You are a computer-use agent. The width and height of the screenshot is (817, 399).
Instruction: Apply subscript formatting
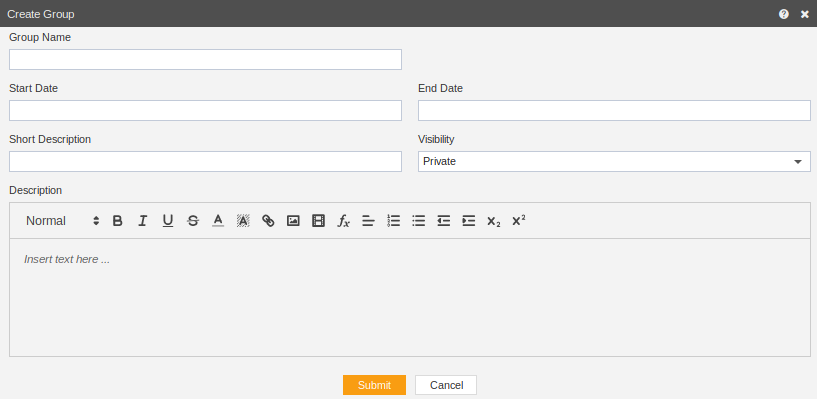tap(493, 221)
